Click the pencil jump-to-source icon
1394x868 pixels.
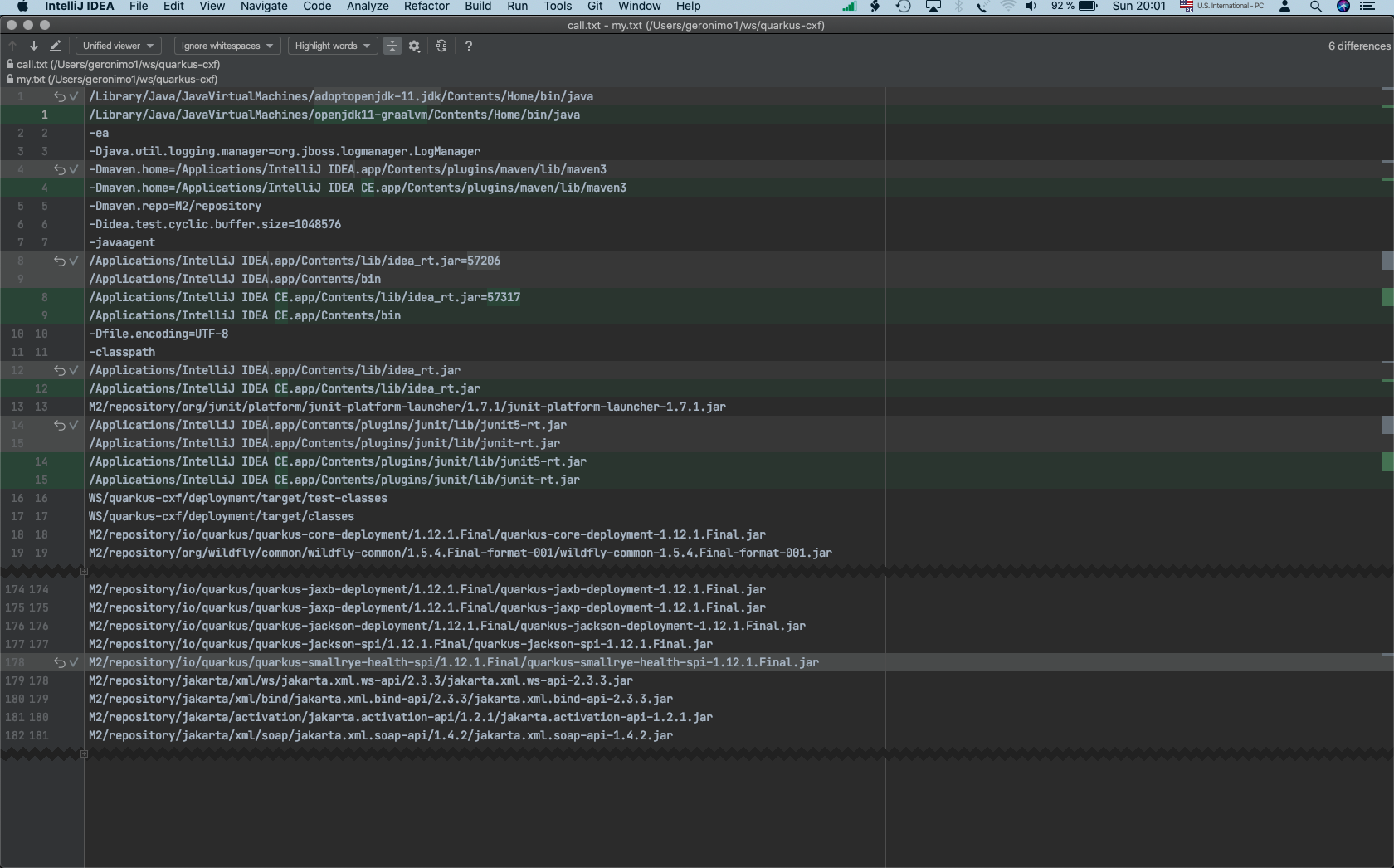click(56, 46)
